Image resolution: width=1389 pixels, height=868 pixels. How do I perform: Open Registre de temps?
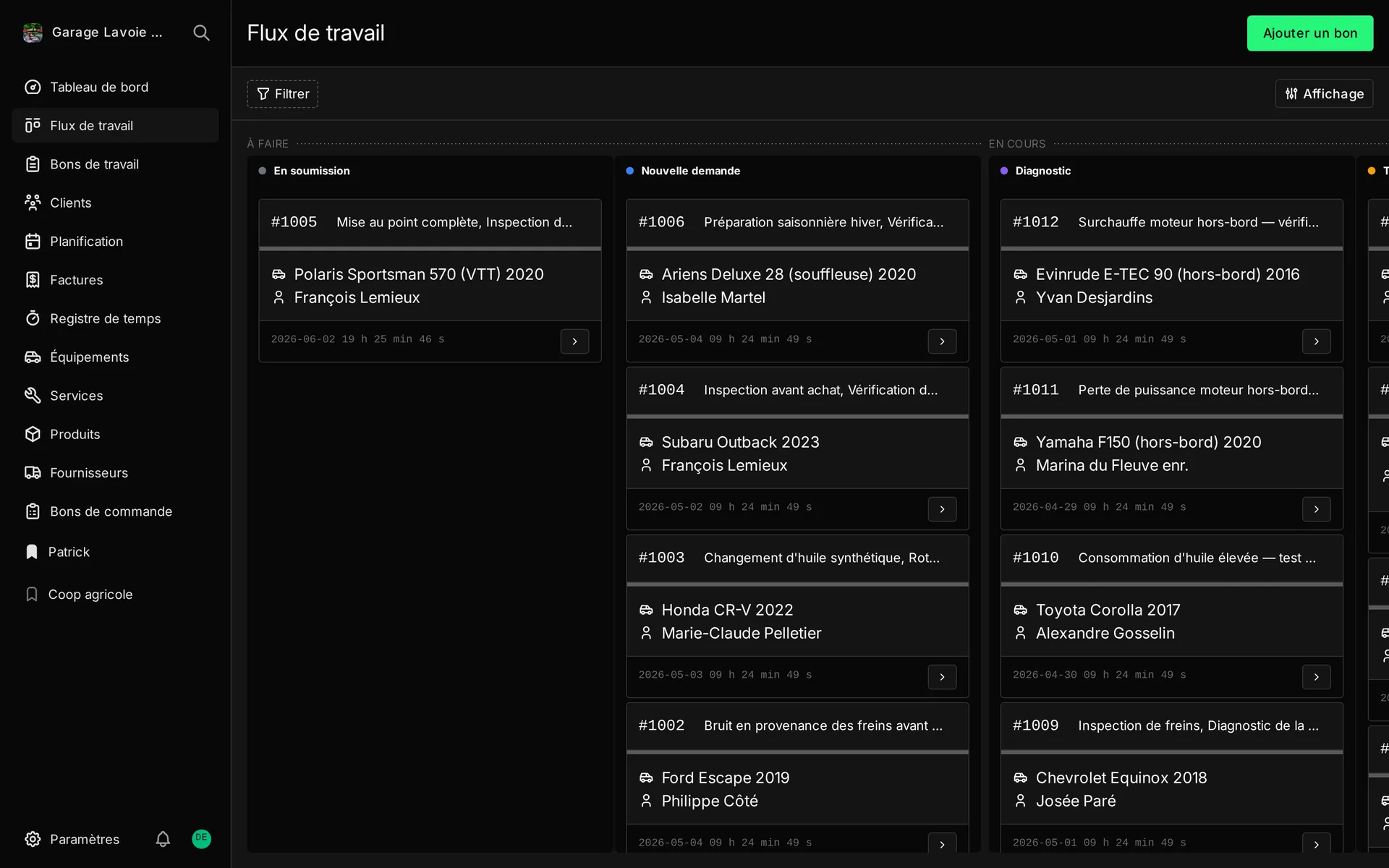click(115, 318)
